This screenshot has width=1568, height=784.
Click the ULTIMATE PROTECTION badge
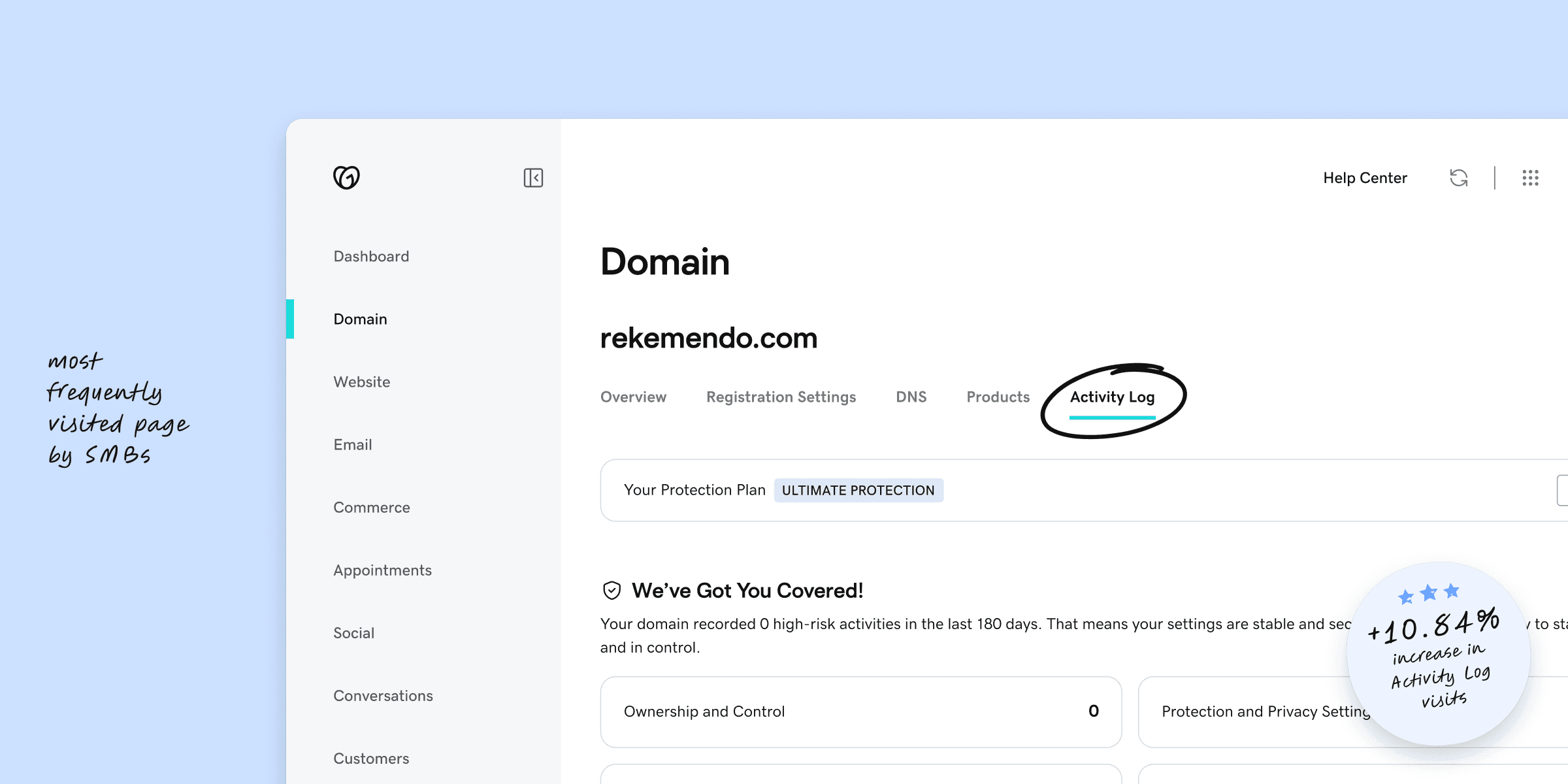pos(858,491)
